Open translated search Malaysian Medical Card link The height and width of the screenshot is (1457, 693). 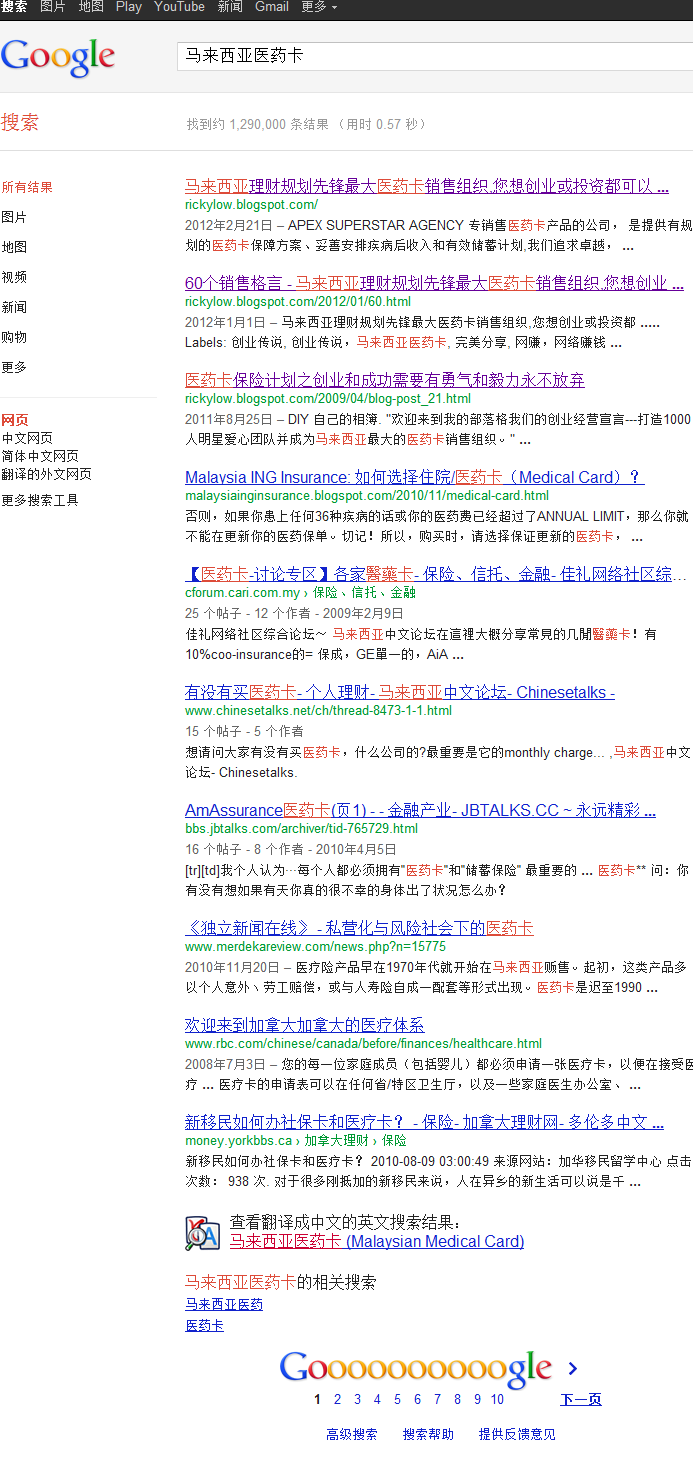tap(377, 1242)
